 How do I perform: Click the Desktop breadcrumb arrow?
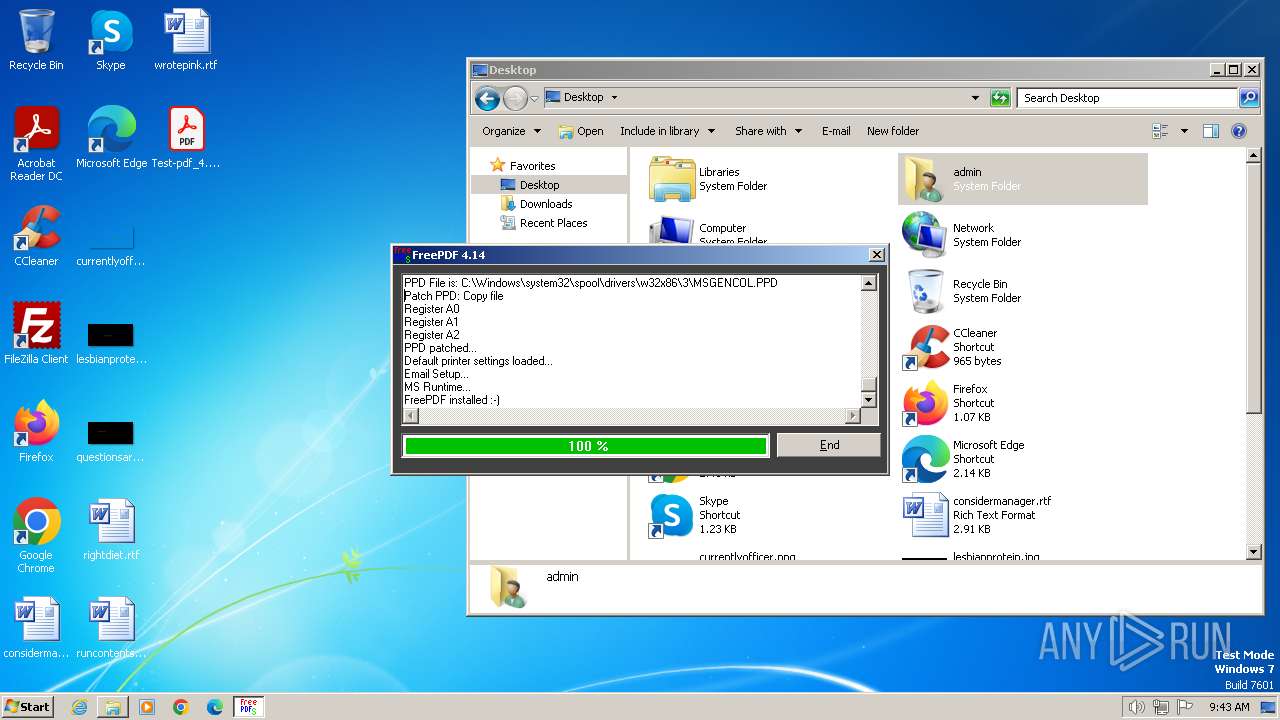pos(614,98)
